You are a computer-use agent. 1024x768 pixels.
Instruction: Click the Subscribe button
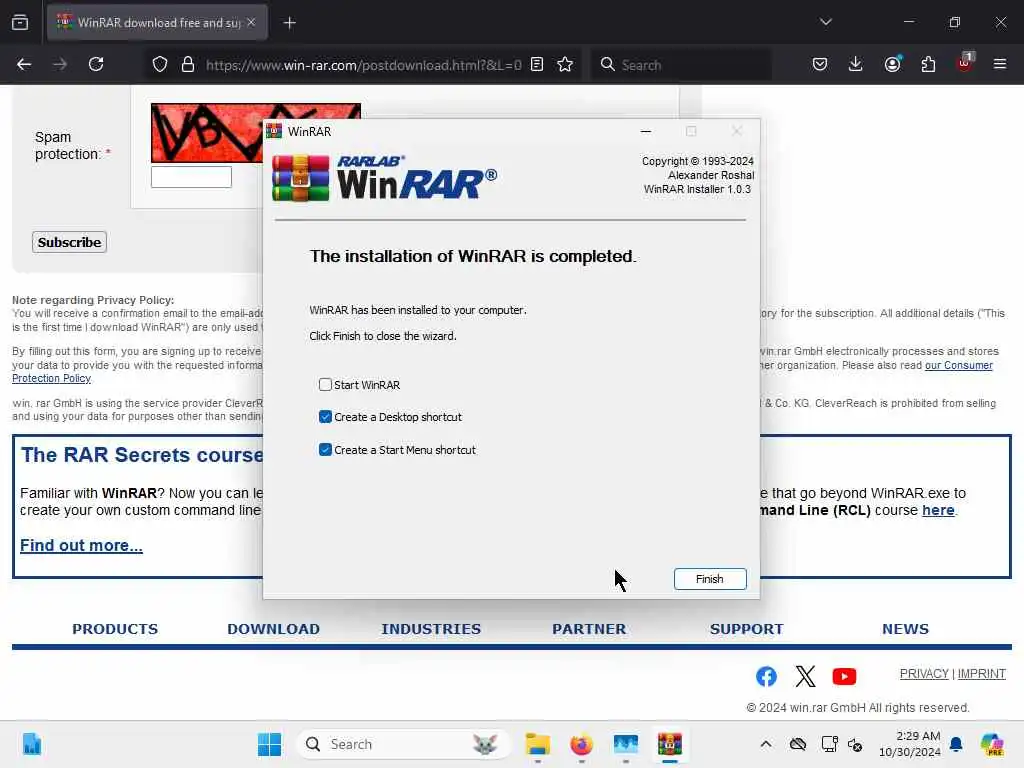69,242
